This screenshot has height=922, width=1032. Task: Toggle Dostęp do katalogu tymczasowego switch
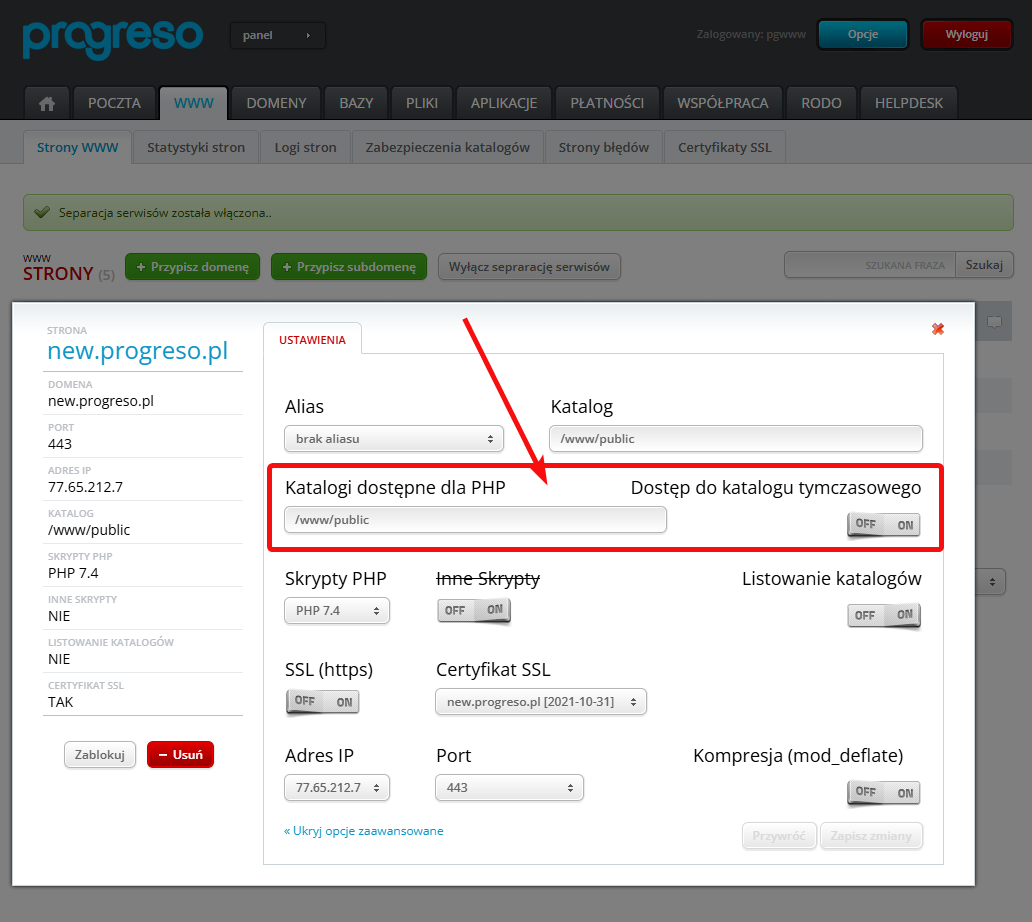pos(884,525)
